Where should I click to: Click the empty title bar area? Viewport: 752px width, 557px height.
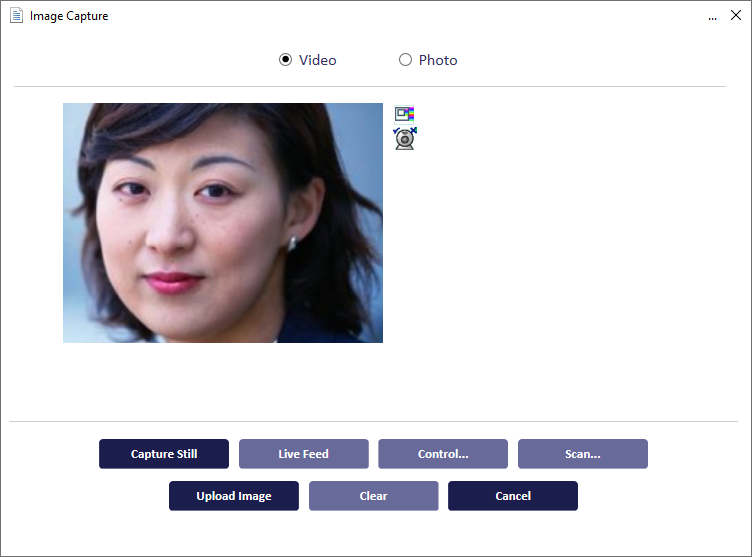400,16
